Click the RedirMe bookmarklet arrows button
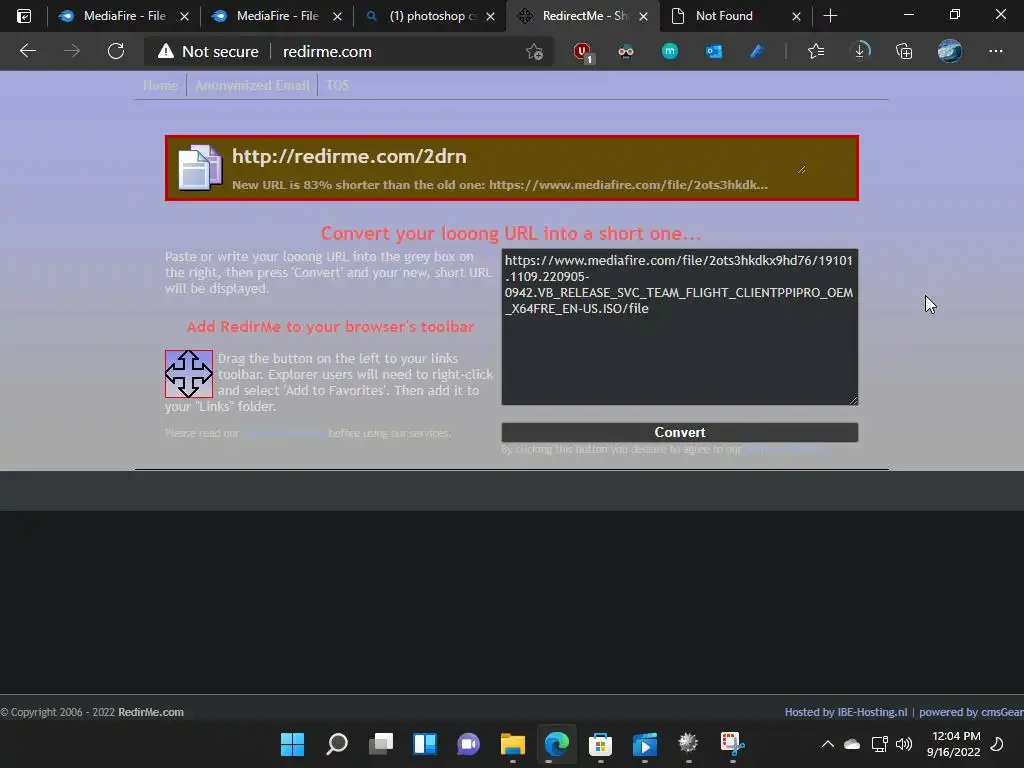 click(189, 374)
